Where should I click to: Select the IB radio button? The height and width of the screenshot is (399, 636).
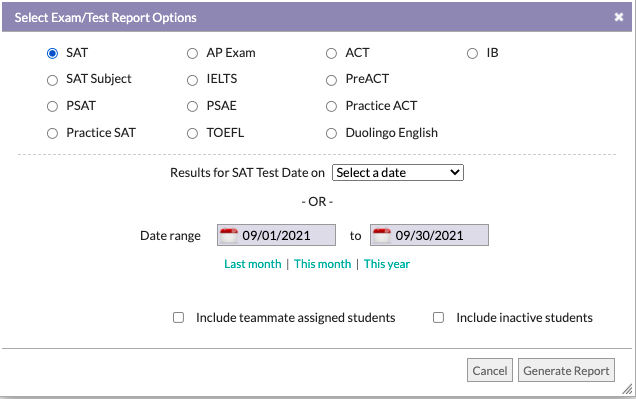[x=472, y=53]
